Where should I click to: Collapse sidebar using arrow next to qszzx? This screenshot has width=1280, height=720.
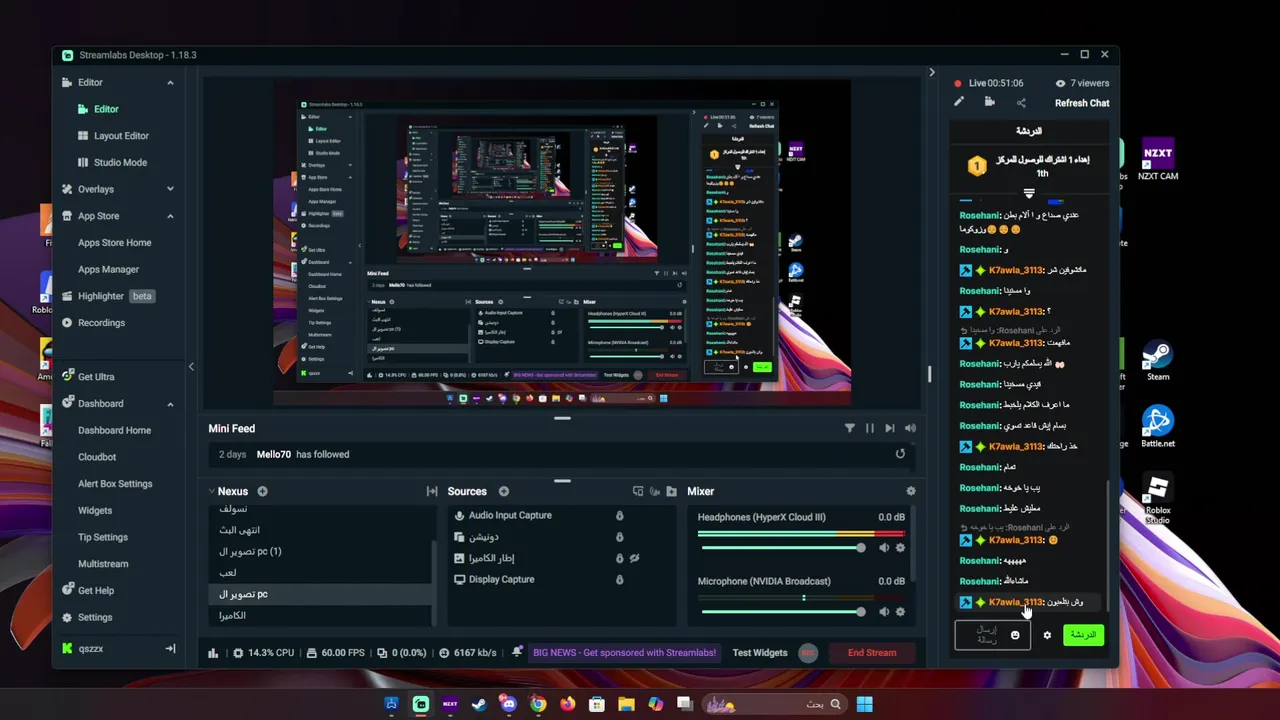click(x=170, y=649)
